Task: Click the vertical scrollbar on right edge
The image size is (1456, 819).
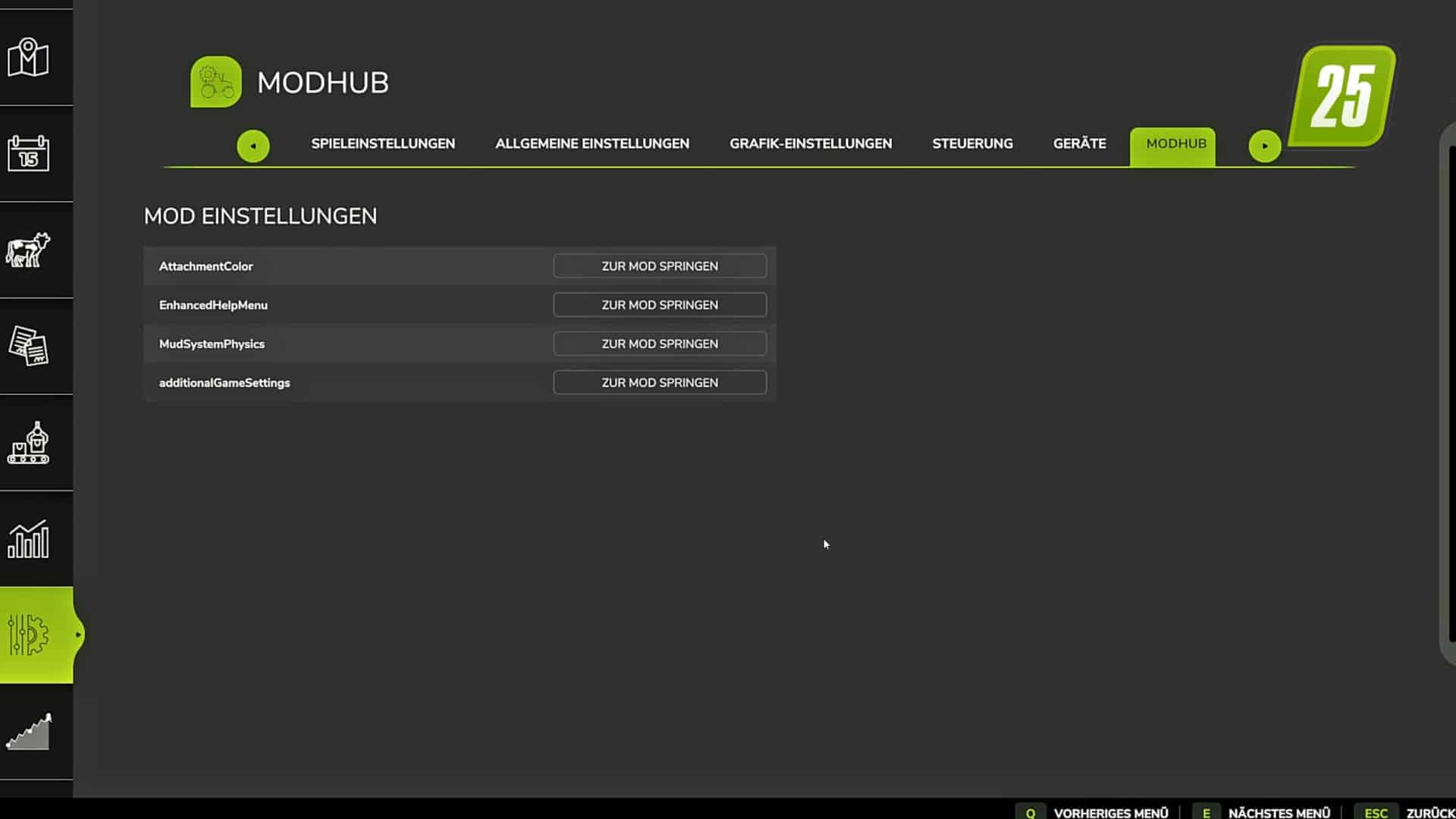Action: 1449,393
